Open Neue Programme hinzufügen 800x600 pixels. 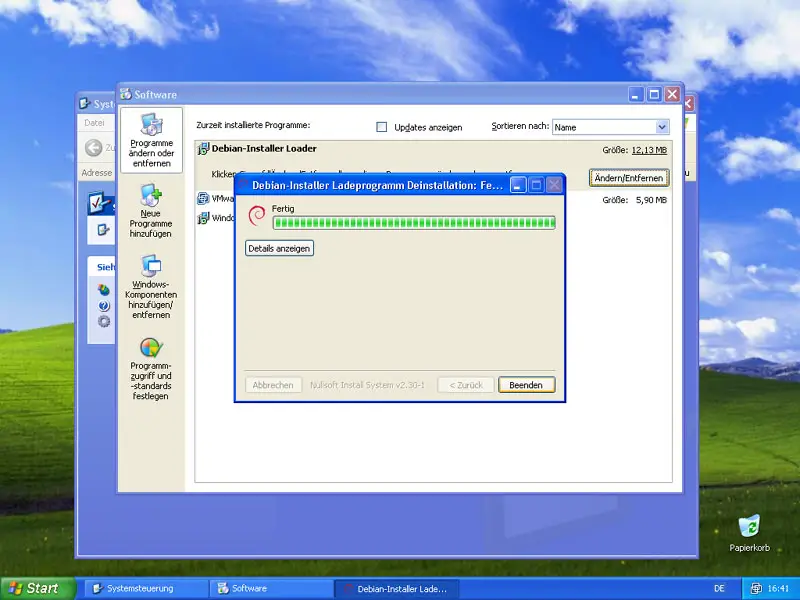151,211
